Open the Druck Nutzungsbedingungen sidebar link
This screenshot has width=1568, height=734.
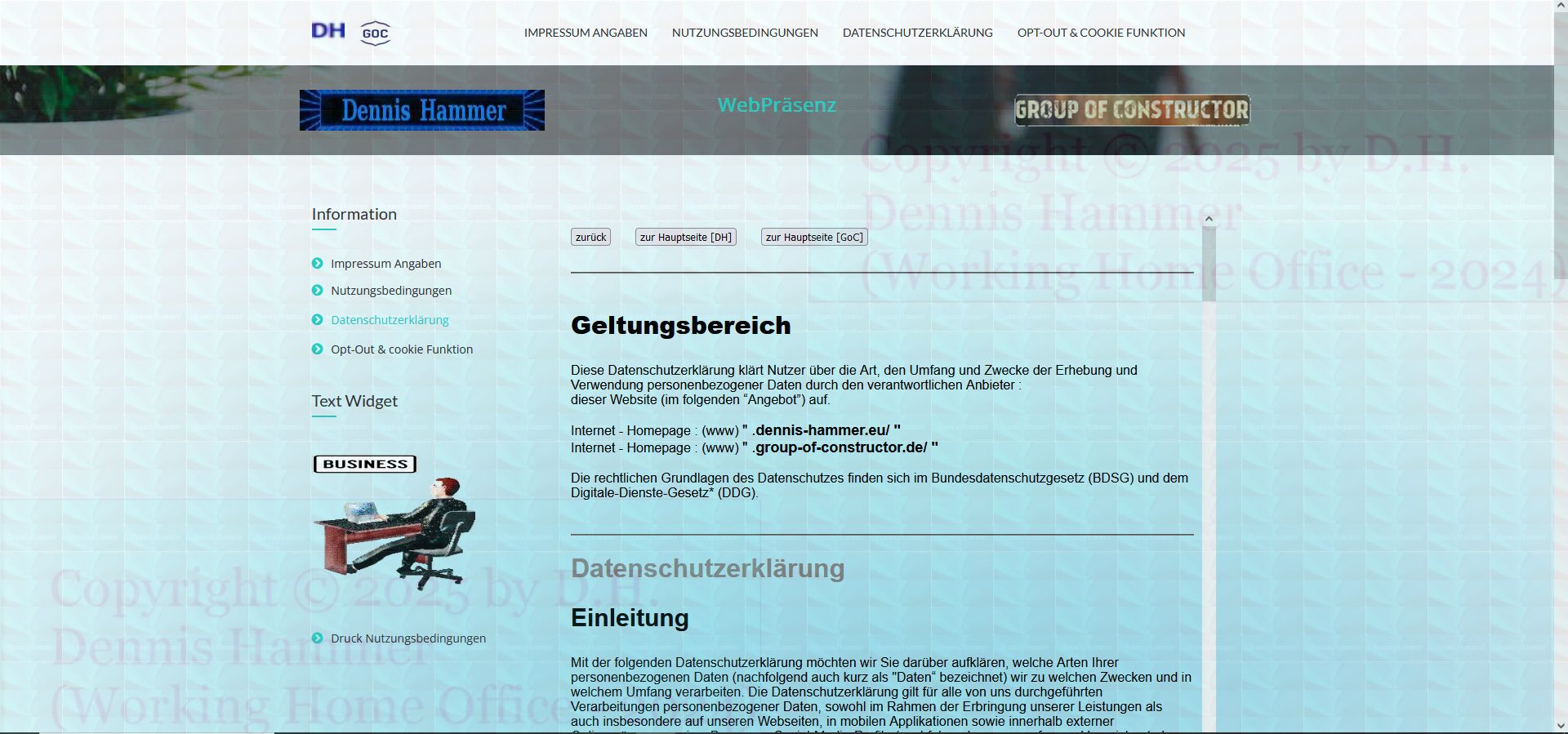coord(408,638)
